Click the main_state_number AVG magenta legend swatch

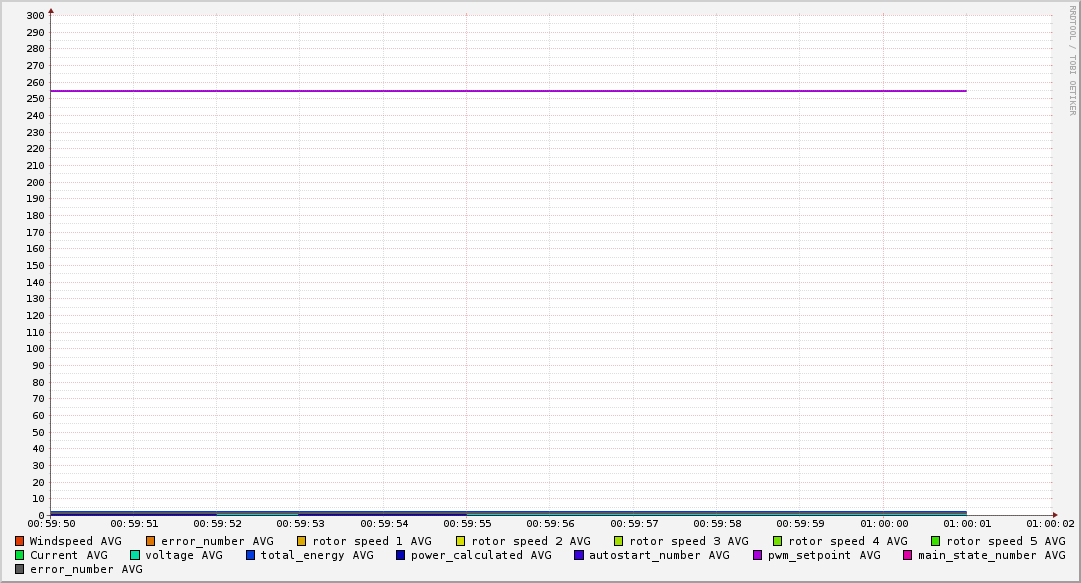tap(907, 555)
